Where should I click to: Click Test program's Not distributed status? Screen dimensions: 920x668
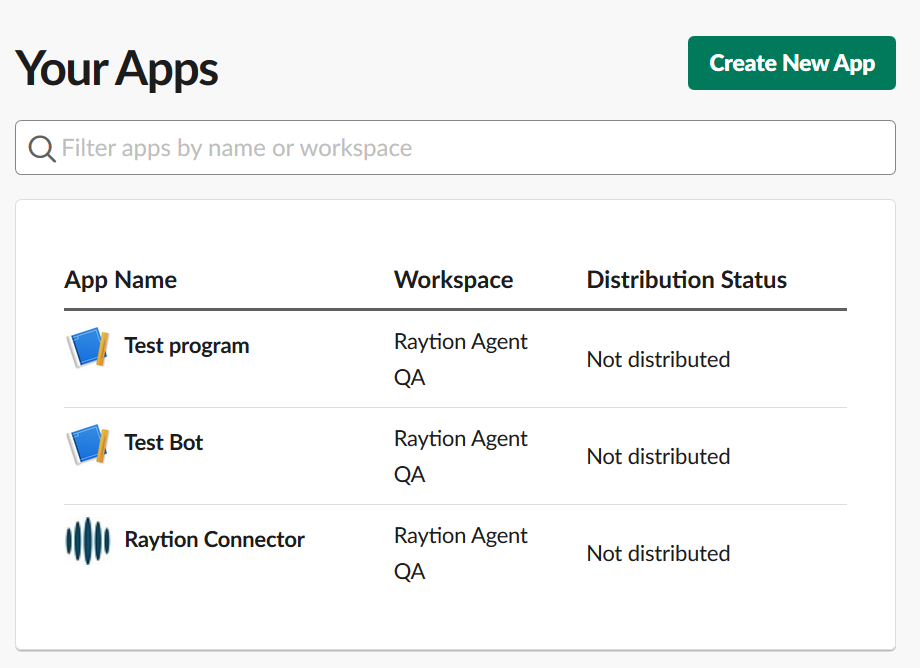pos(658,359)
